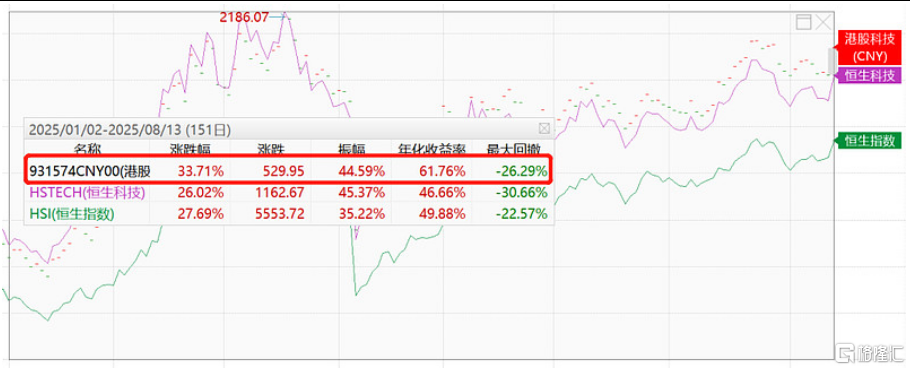Click the 2186.07 peak price label
This screenshot has height=370, width=910.
click(244, 17)
